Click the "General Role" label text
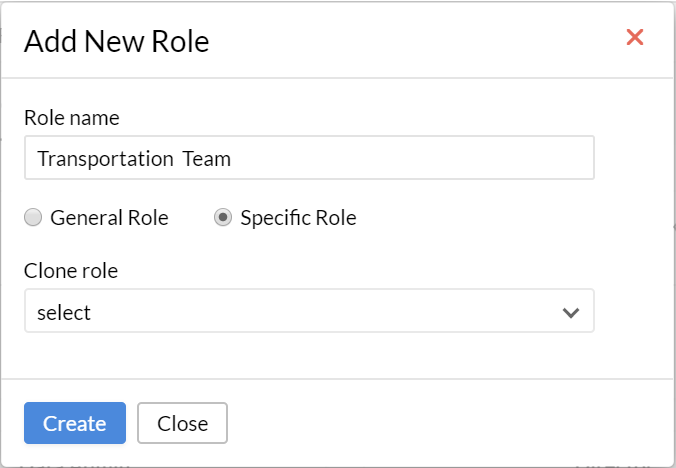This screenshot has width=676, height=468. point(109,218)
